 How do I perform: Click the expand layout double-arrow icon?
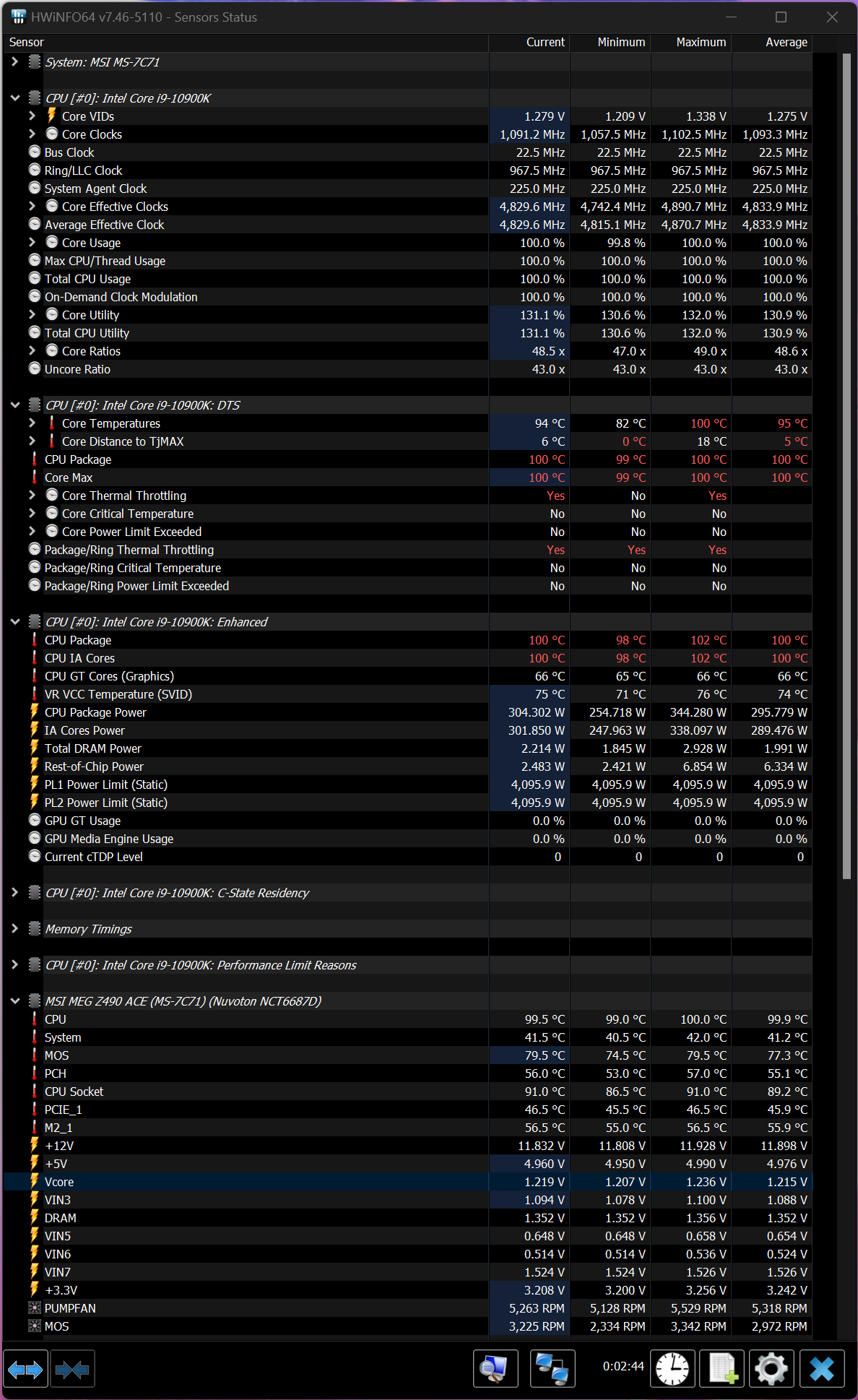[25, 1369]
